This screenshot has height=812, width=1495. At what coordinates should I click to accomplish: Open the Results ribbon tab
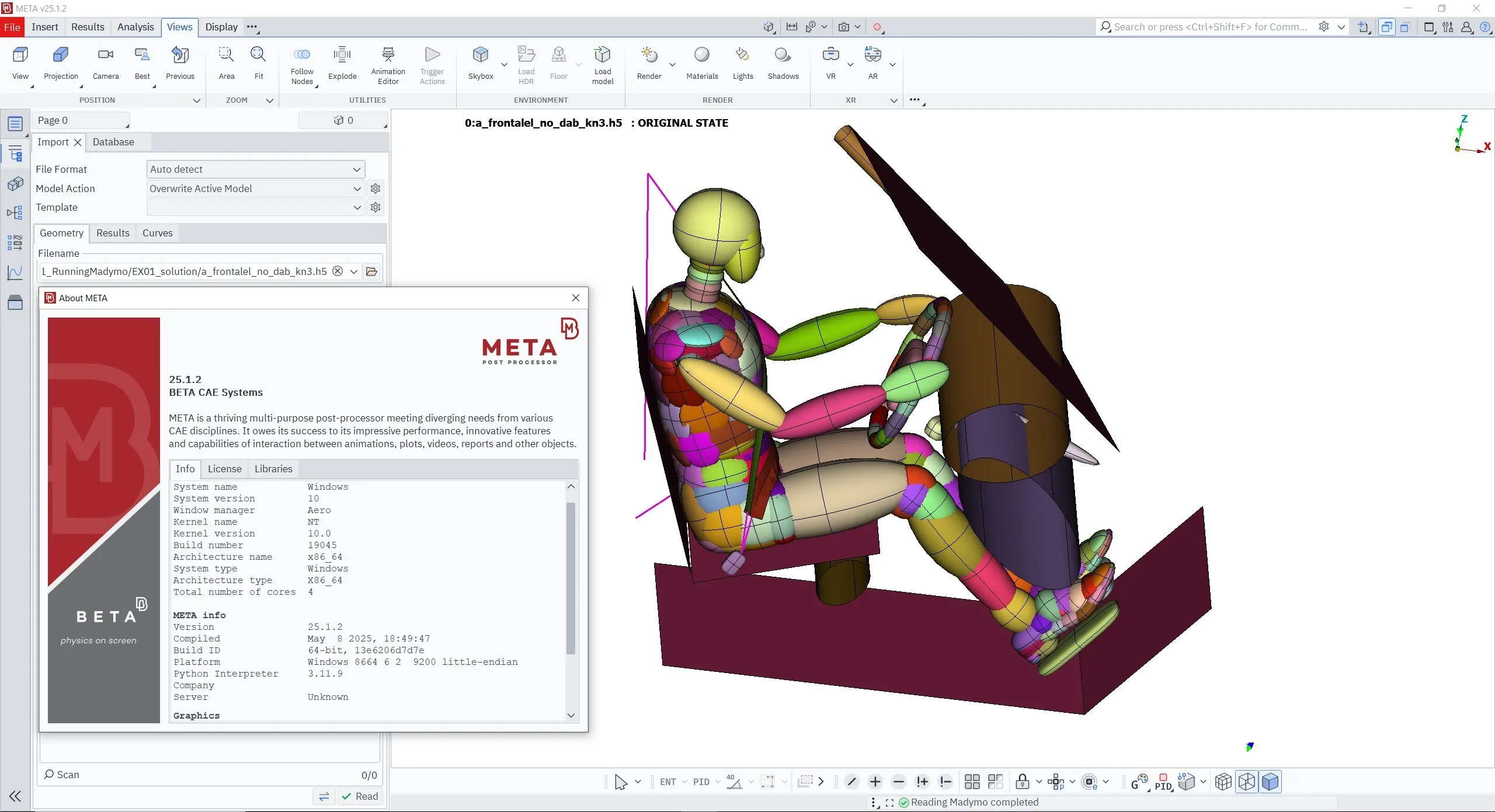point(88,27)
